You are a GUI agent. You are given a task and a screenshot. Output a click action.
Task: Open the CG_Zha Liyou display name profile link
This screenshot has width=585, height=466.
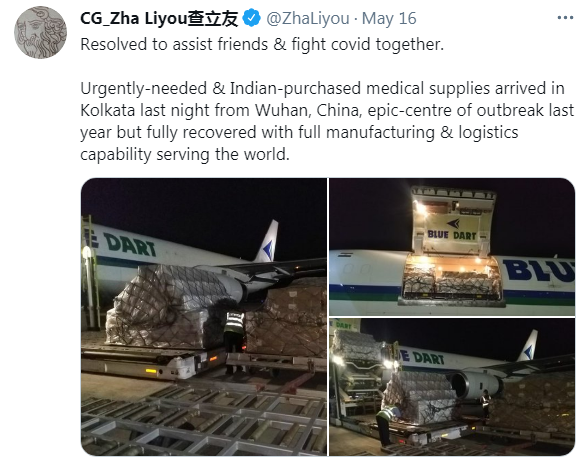tap(159, 18)
